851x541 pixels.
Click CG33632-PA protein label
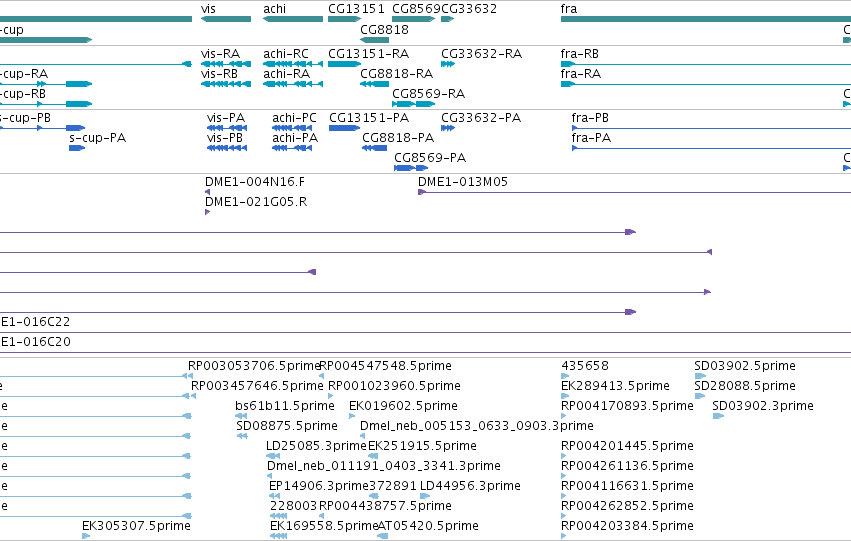click(481, 118)
